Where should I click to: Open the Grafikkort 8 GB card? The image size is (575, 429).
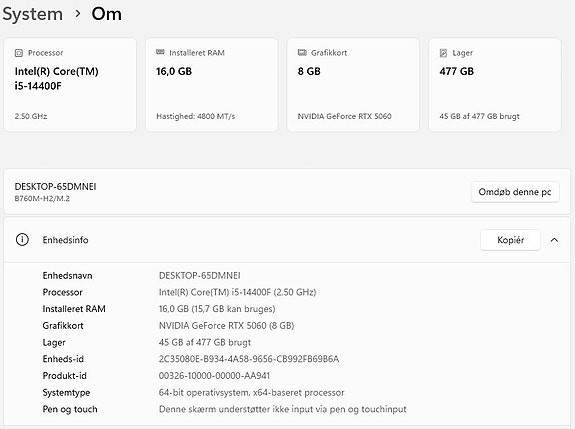[x=353, y=85]
